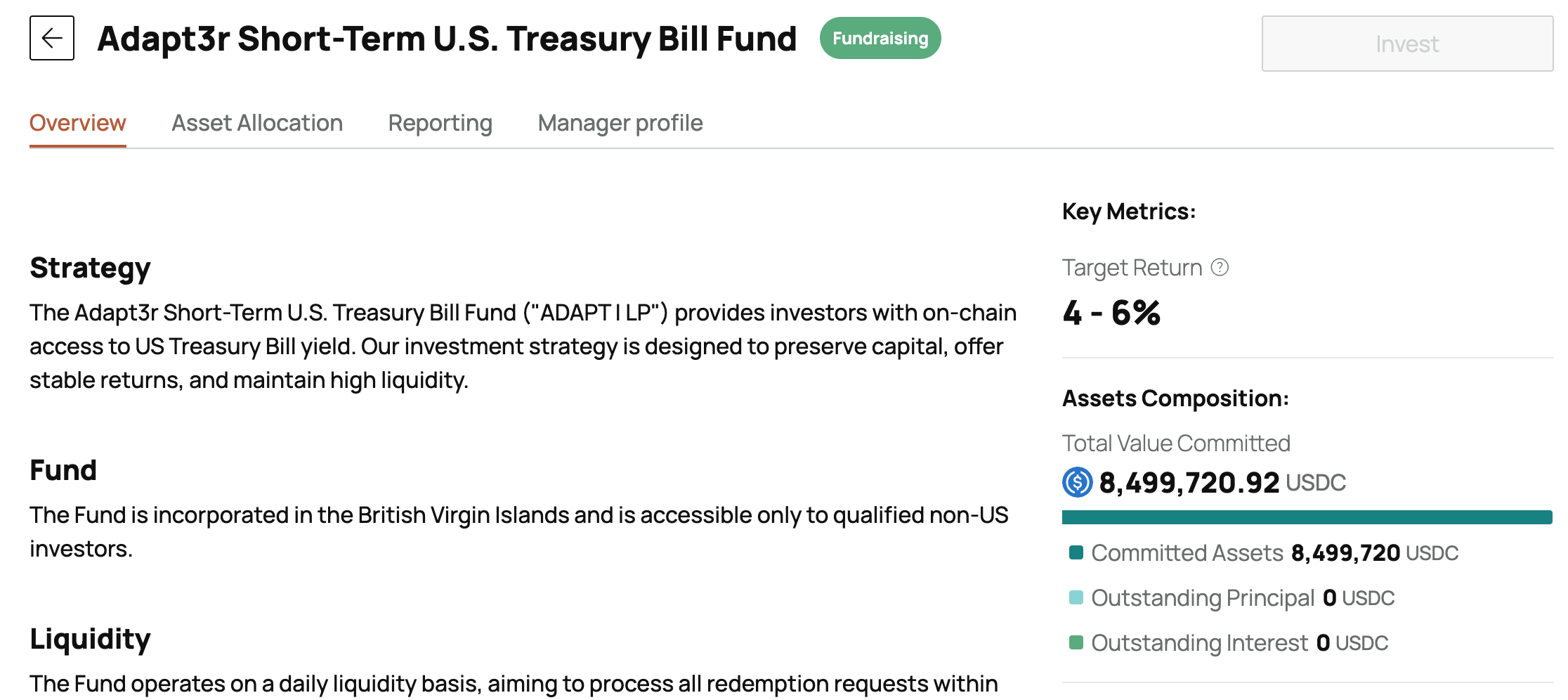Click the Target Return help icon
This screenshot has height=700, width=1568.
tap(1220, 268)
